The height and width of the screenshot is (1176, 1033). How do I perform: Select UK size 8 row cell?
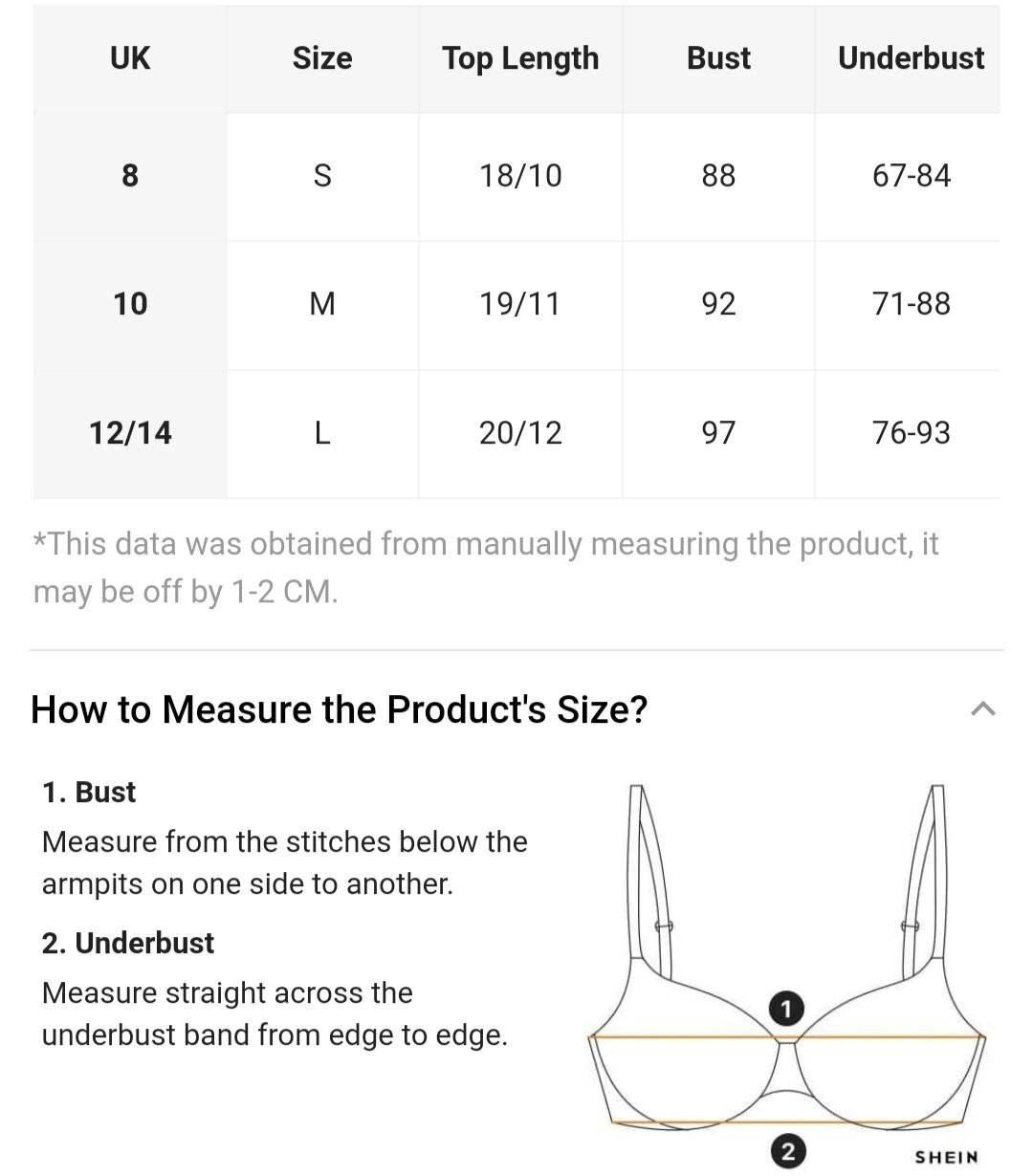(130, 176)
